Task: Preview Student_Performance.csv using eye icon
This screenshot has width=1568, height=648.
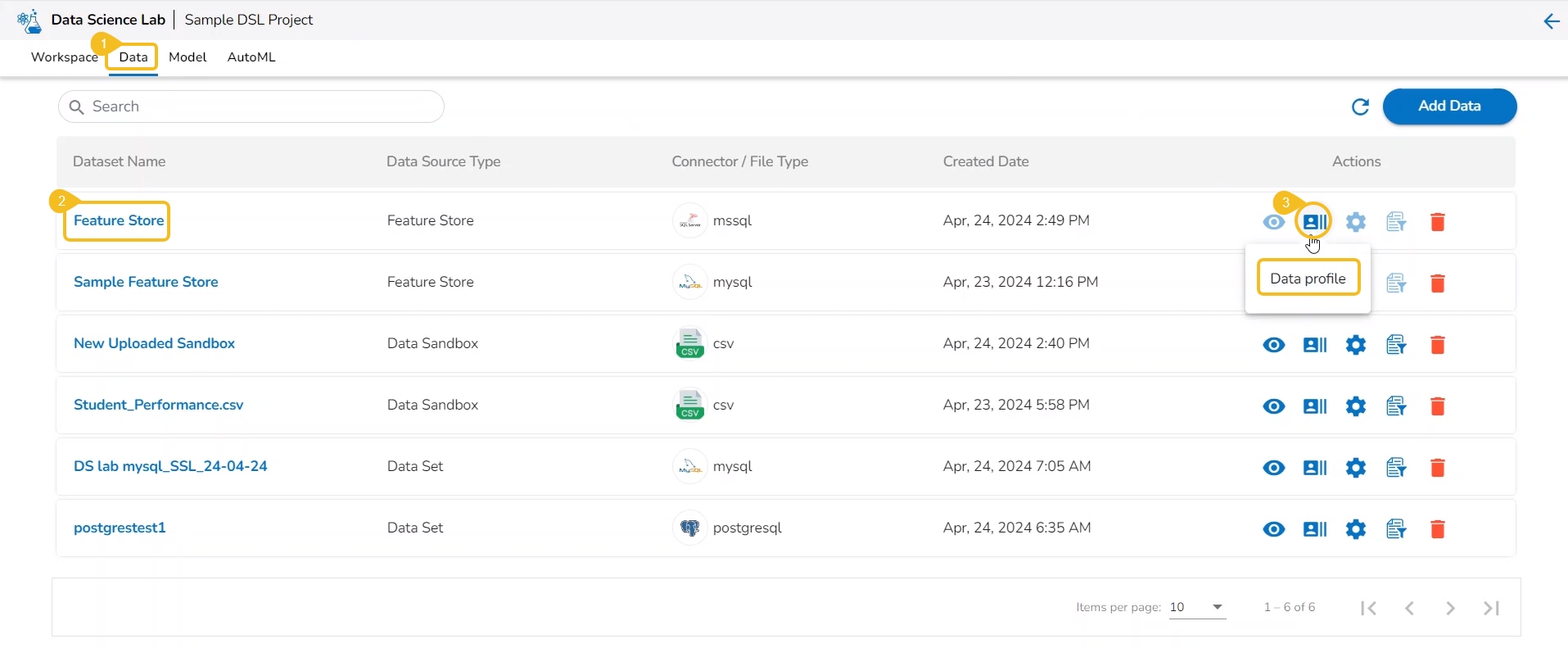Action: click(1274, 406)
